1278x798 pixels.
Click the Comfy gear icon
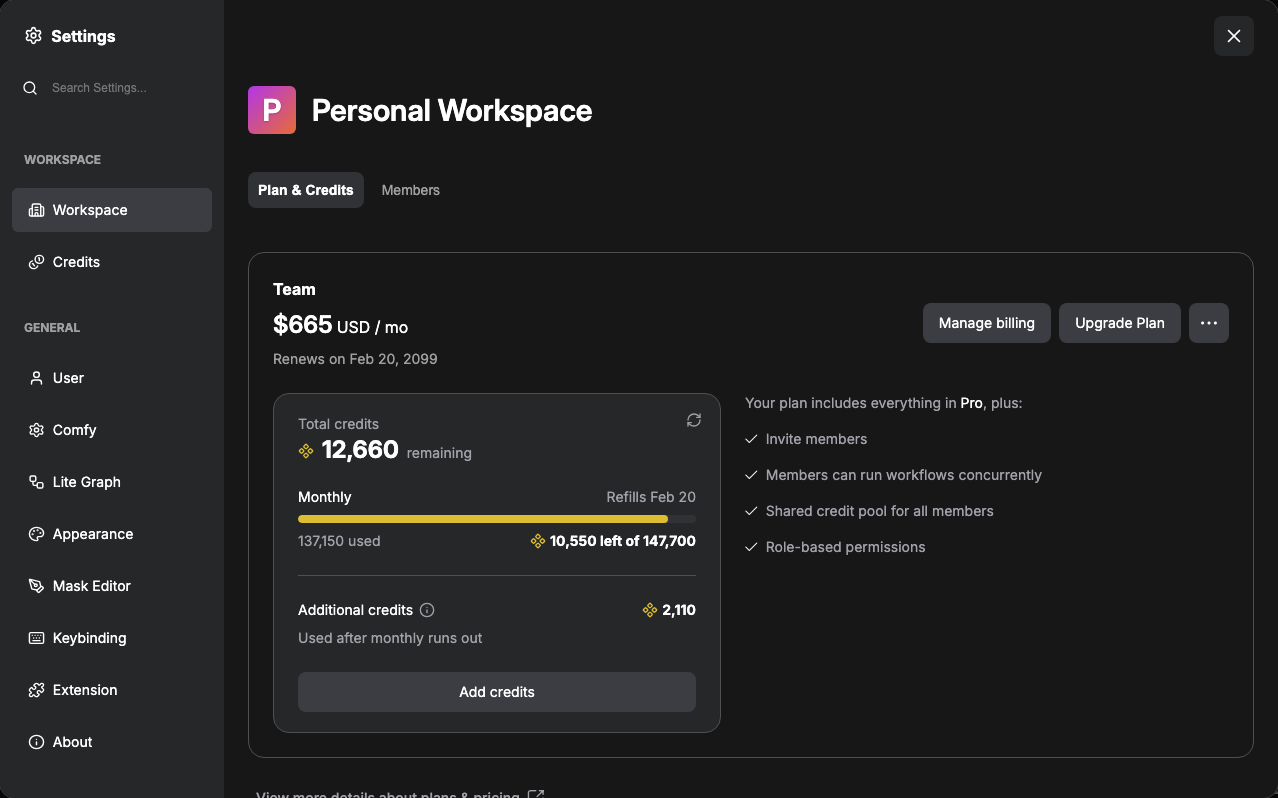pos(37,430)
